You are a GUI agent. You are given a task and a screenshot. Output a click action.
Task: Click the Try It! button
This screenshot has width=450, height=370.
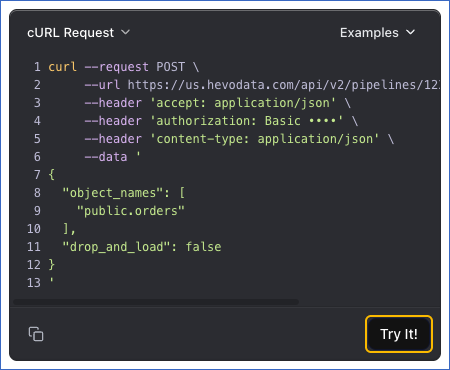[399, 334]
